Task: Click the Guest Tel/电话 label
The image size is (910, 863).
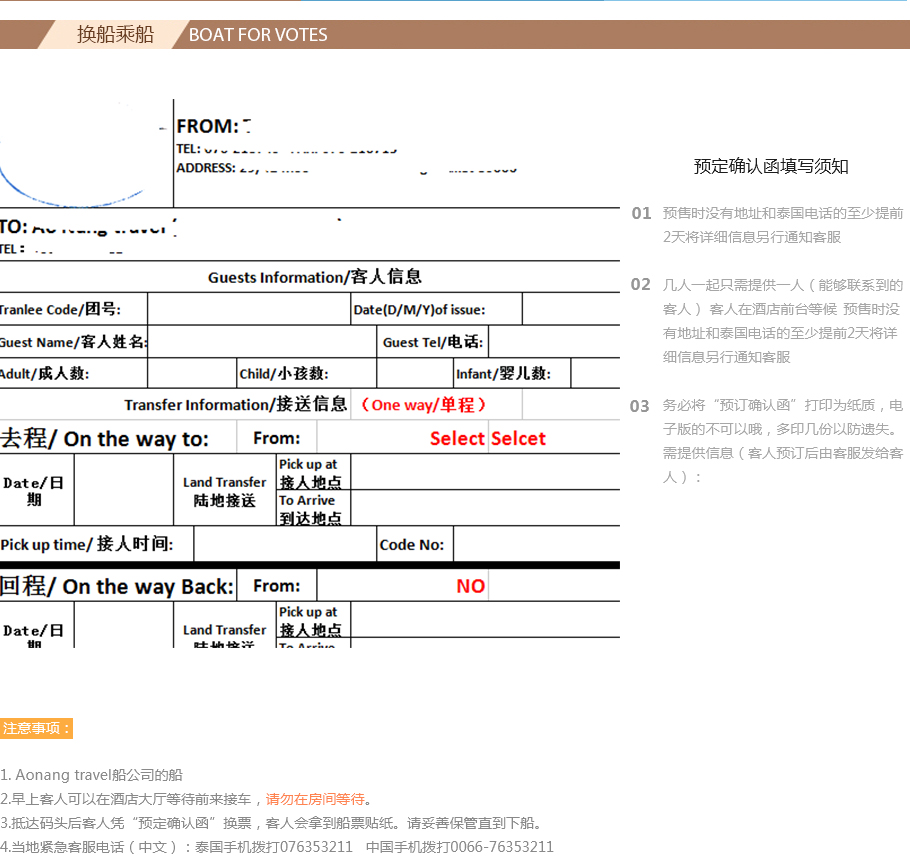Action: pos(432,342)
